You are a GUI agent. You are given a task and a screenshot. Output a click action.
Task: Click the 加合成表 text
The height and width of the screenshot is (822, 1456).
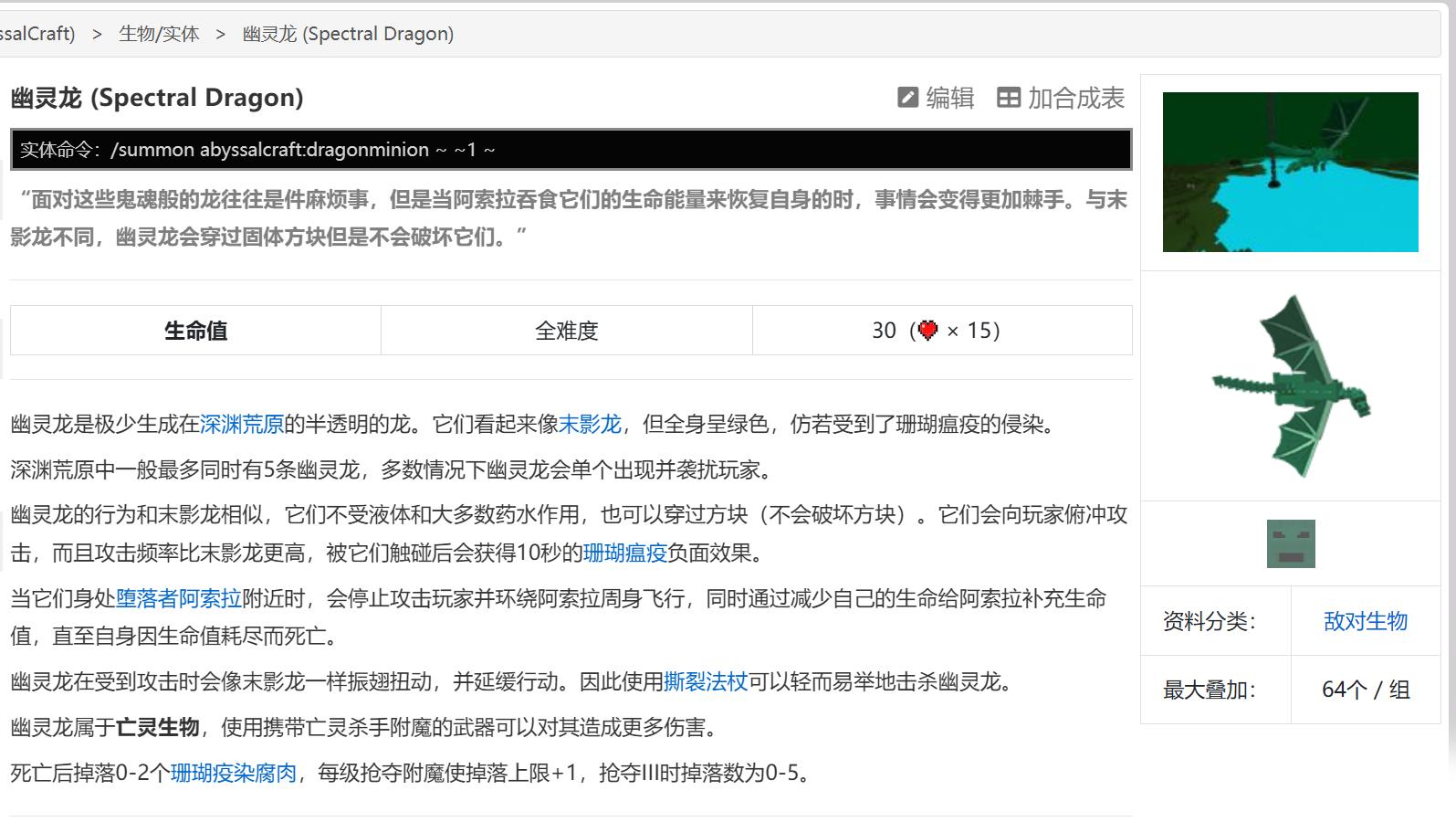pyautogui.click(x=1076, y=98)
